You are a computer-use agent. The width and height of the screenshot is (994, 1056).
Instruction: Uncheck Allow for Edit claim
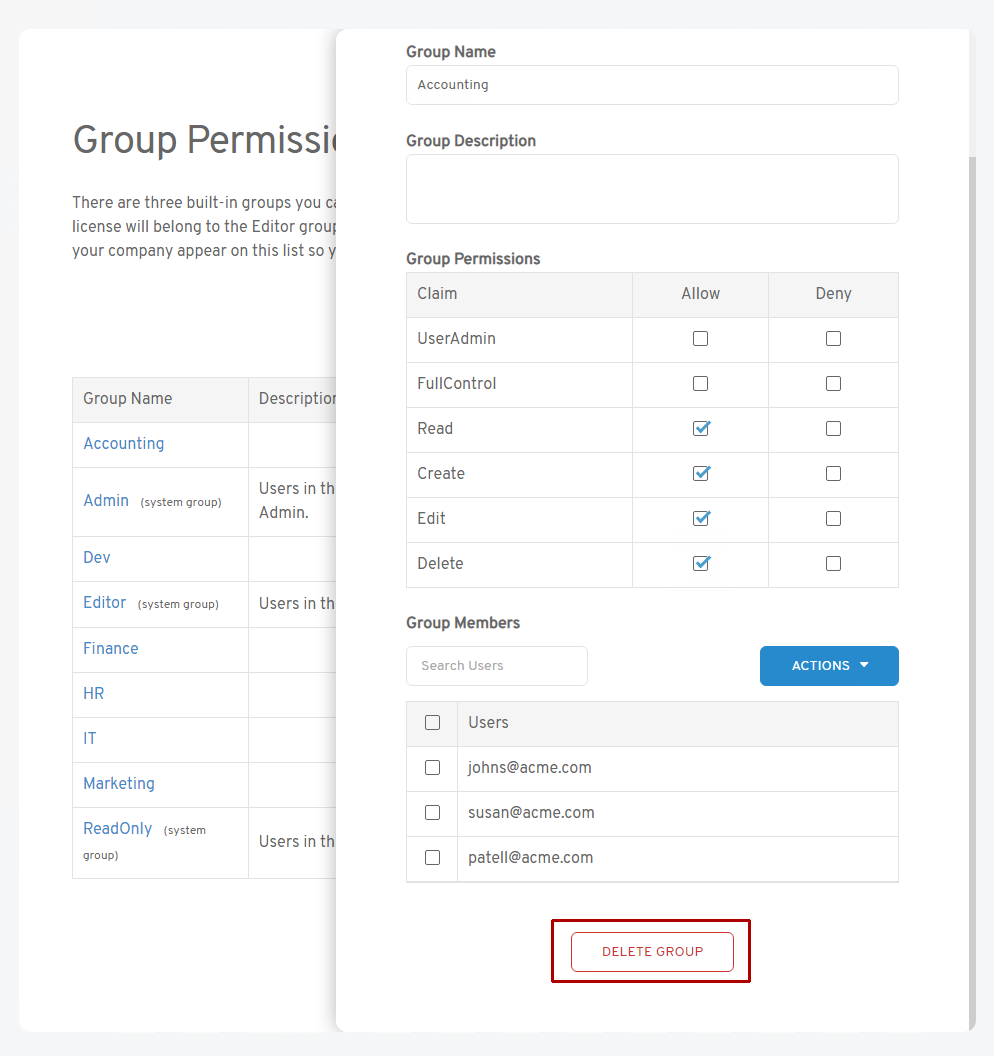click(700, 519)
